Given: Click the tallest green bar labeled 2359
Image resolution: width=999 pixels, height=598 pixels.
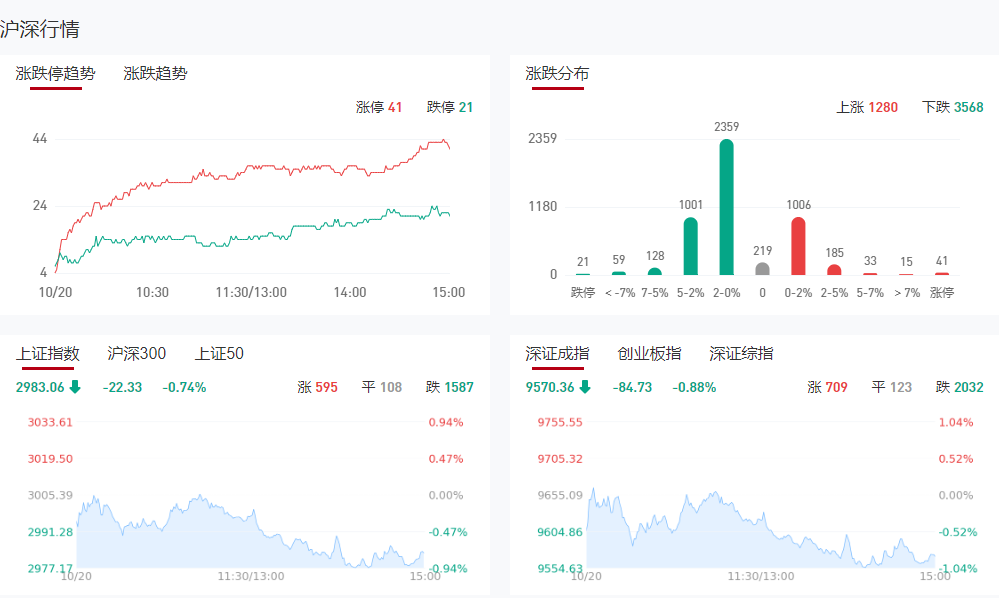Looking at the screenshot, I should [x=726, y=207].
